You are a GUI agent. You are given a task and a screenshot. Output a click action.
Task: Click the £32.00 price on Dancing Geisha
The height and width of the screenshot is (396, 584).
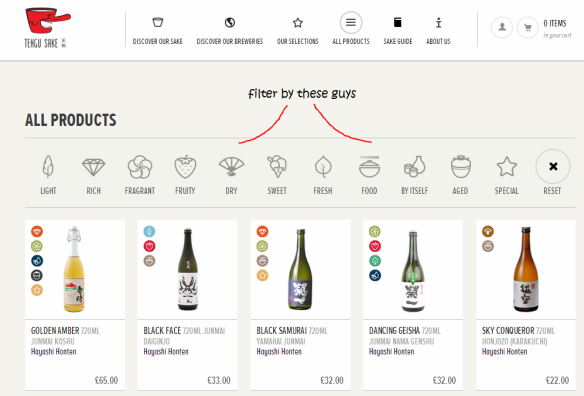coord(444,380)
